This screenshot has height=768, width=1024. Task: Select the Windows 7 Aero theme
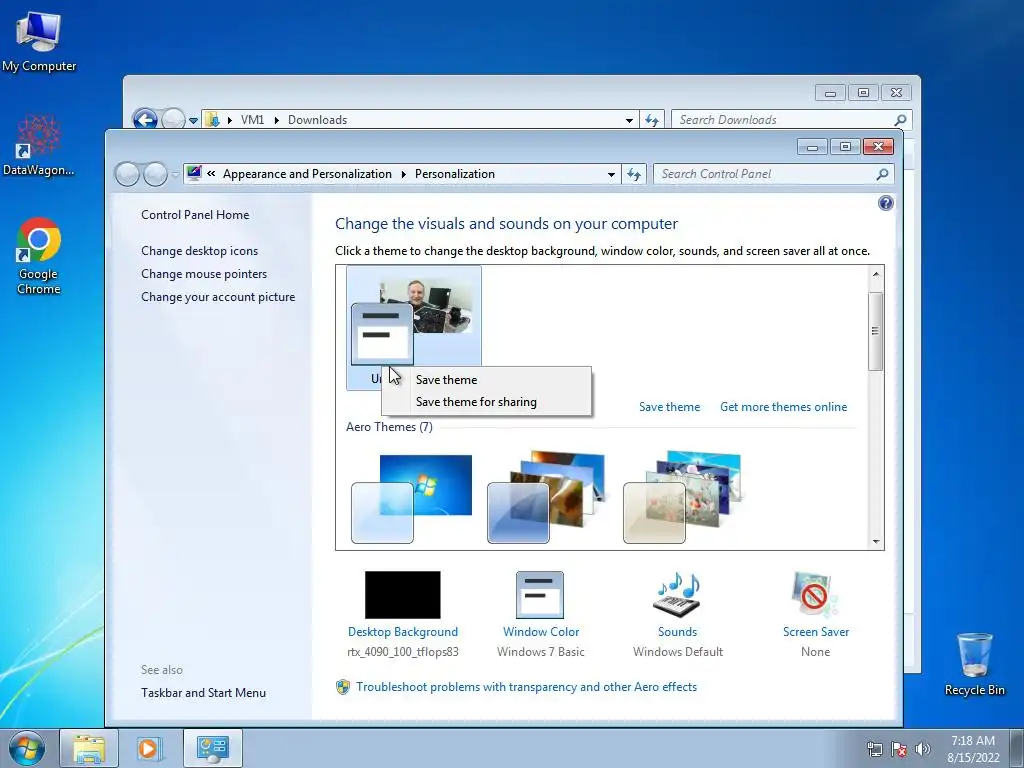pyautogui.click(x=411, y=499)
